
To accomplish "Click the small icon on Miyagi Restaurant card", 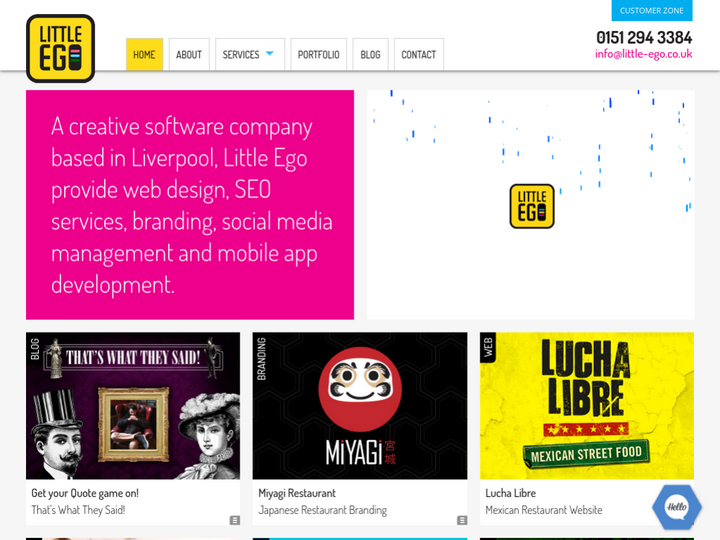I will coord(462,520).
